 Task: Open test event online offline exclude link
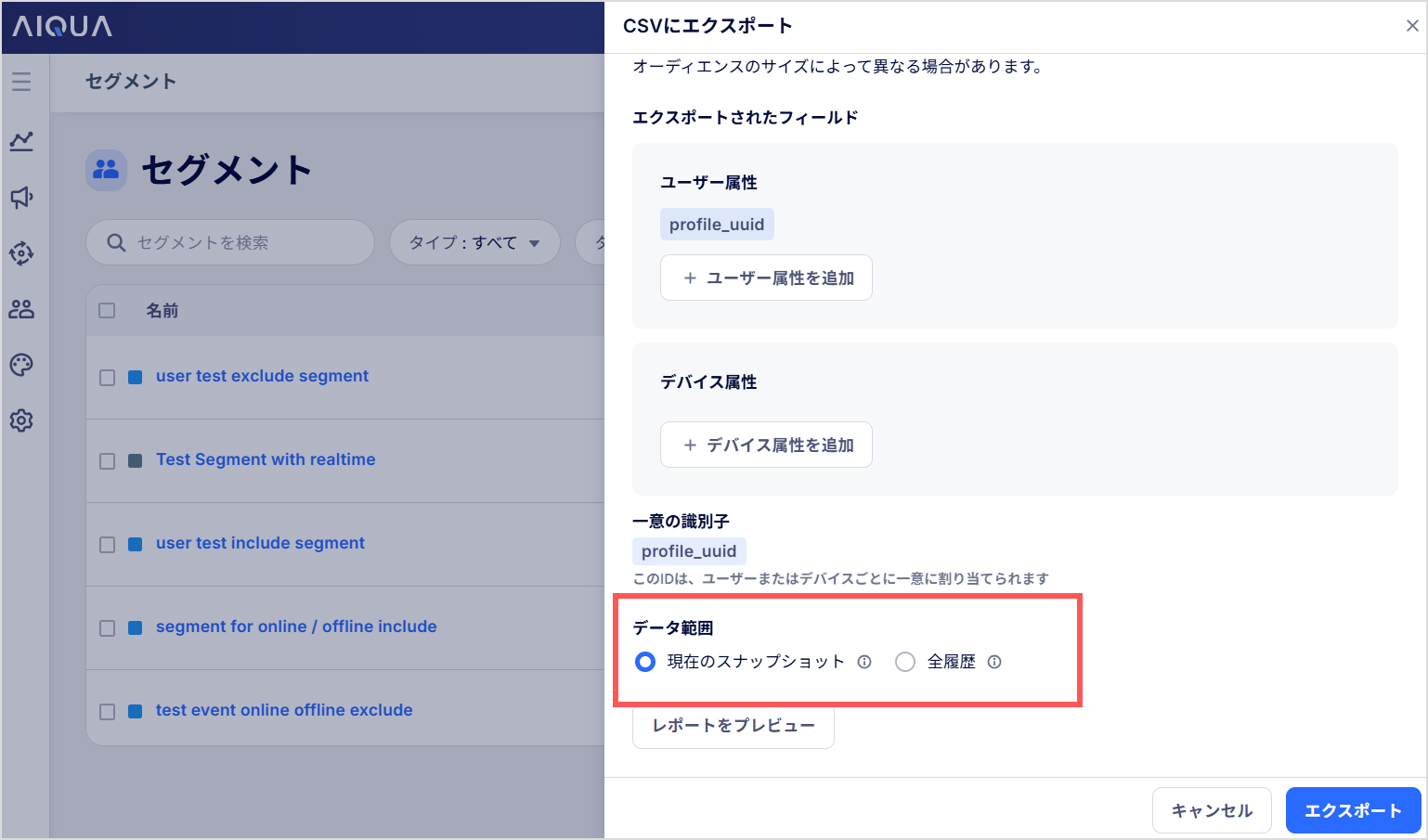click(x=284, y=710)
